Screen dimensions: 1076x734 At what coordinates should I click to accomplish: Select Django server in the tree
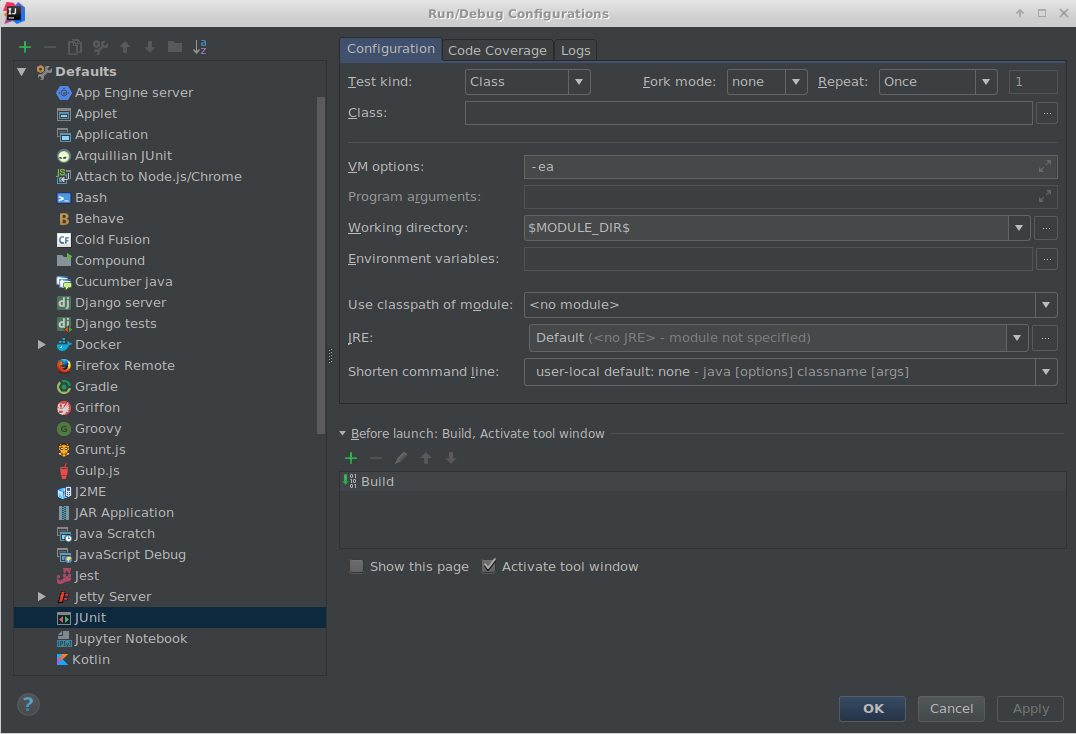click(x=170, y=303)
